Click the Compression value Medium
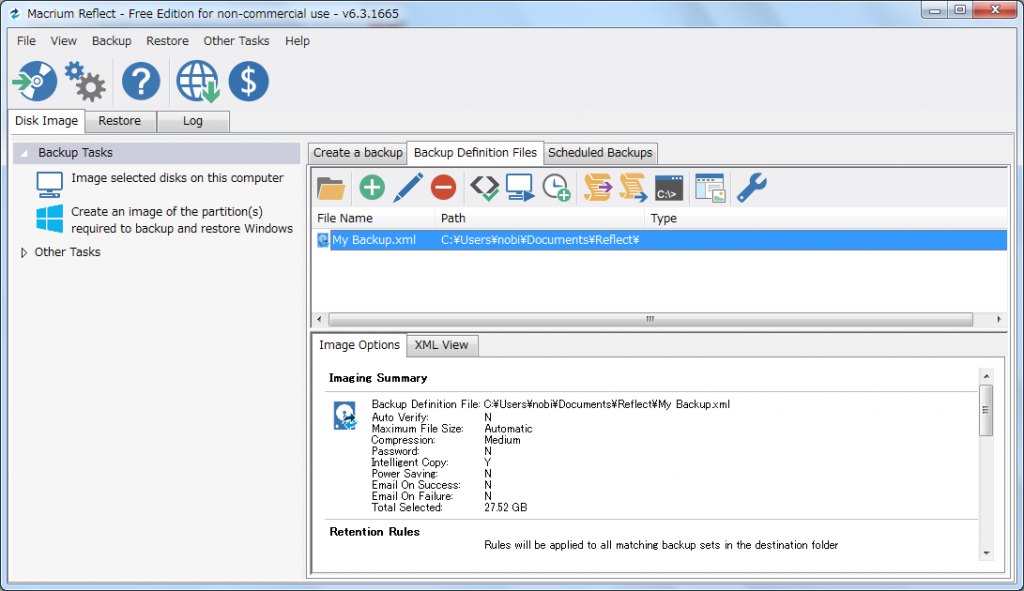The height and width of the screenshot is (591, 1024). point(502,440)
